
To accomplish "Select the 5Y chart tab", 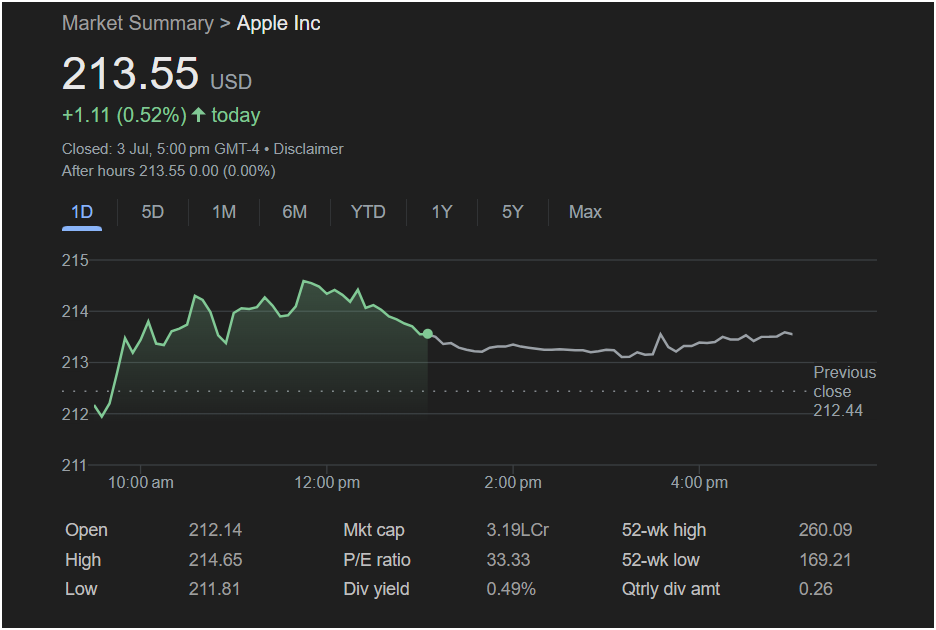I will pos(513,212).
